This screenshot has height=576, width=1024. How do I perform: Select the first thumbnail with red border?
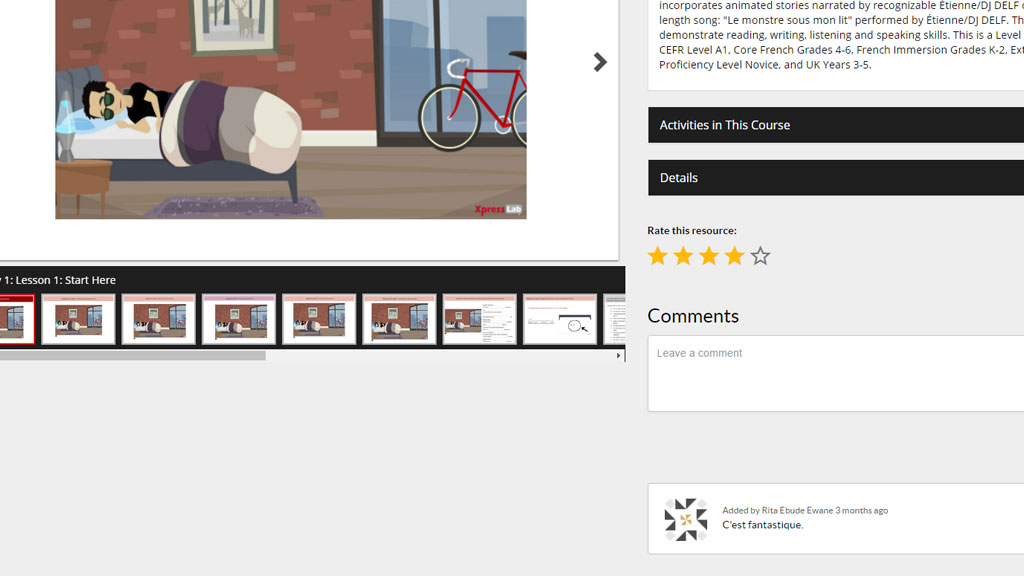tap(17, 319)
